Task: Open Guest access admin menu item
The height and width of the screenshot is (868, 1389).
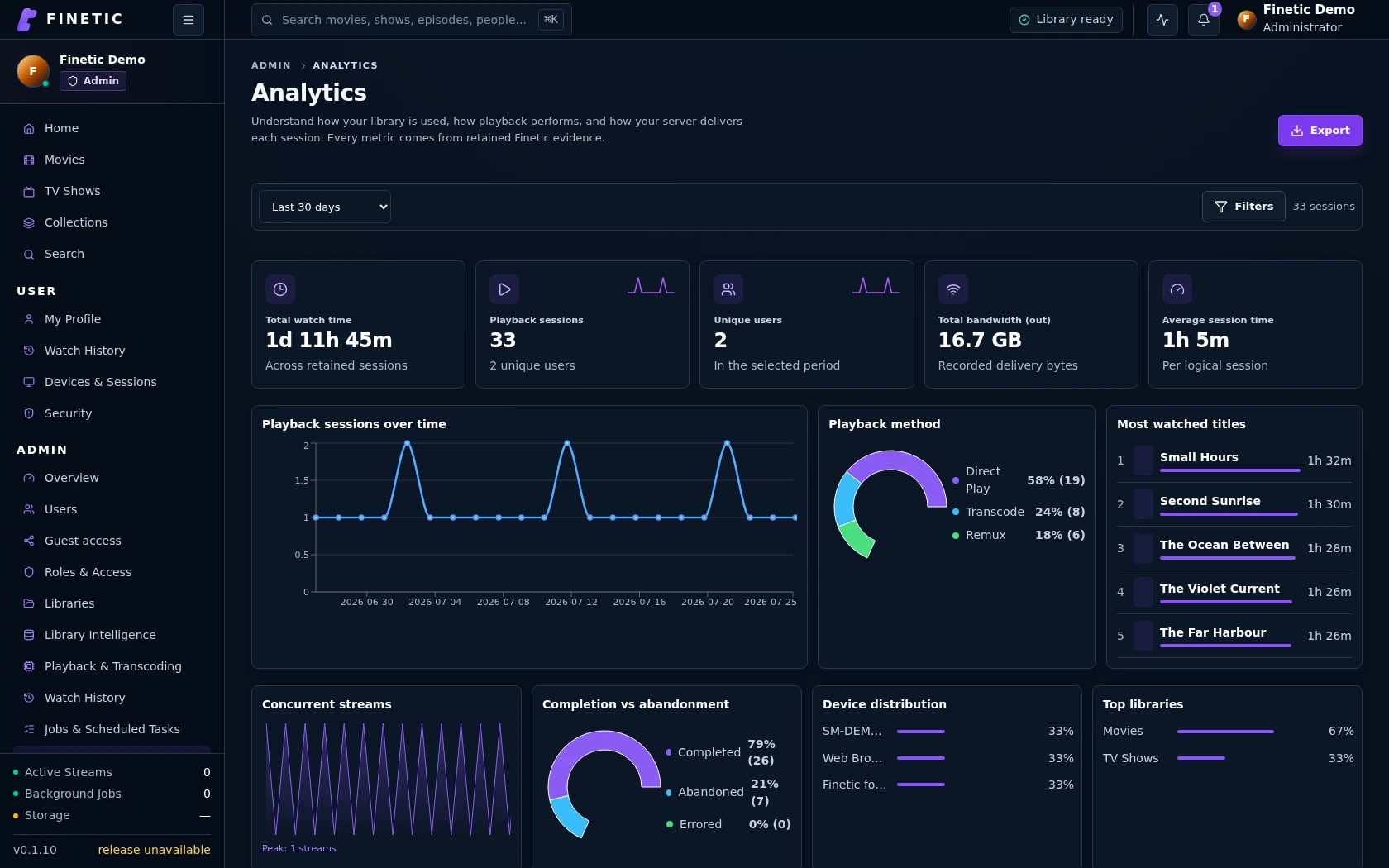Action: [112, 541]
